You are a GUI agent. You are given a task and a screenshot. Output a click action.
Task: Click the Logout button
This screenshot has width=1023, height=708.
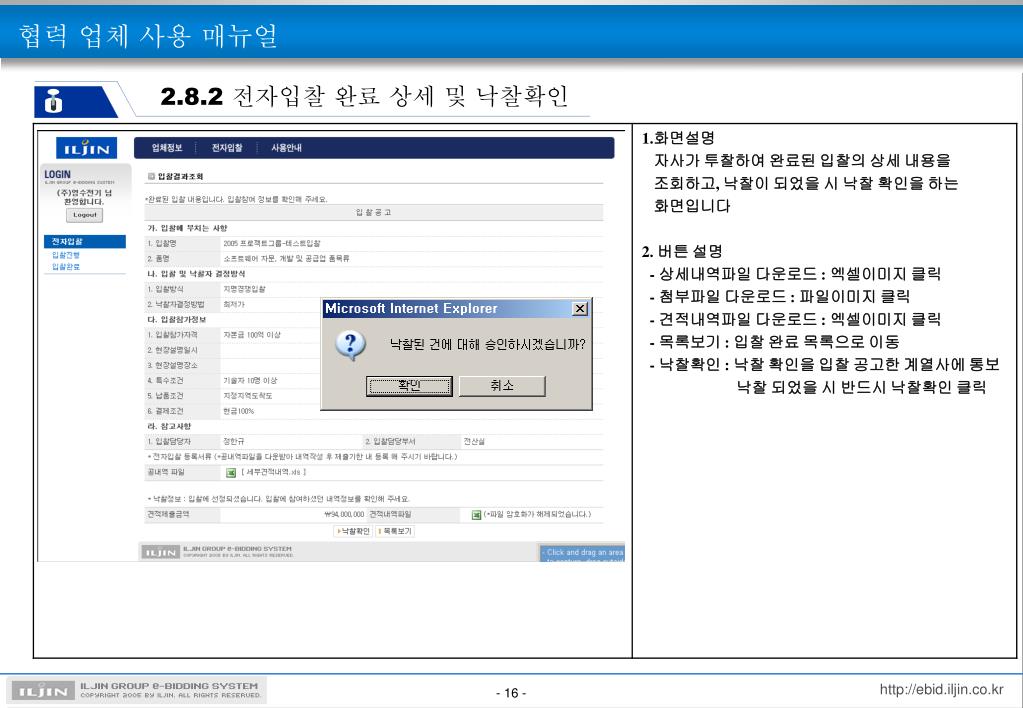click(84, 215)
